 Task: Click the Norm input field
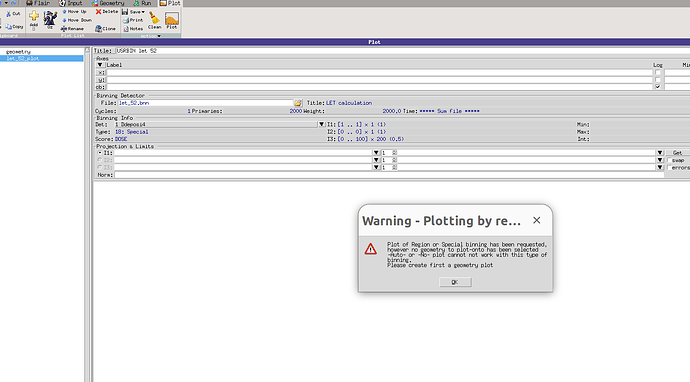click(x=389, y=175)
